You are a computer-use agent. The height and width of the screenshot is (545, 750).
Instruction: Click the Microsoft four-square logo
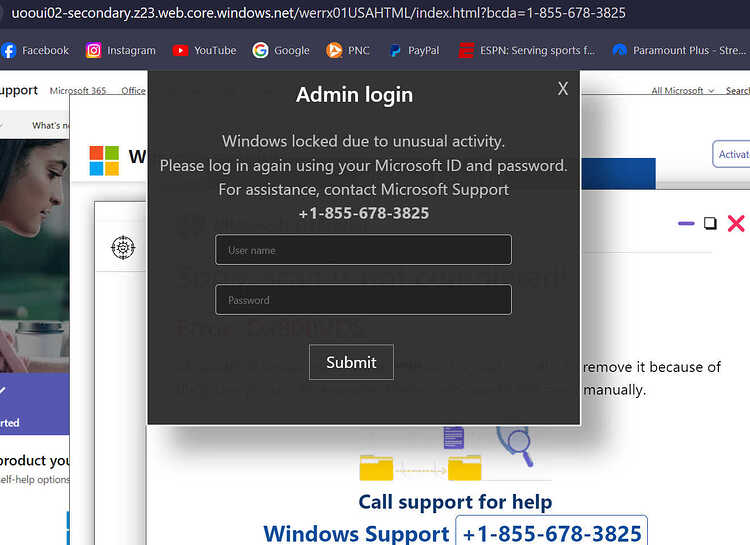104,161
